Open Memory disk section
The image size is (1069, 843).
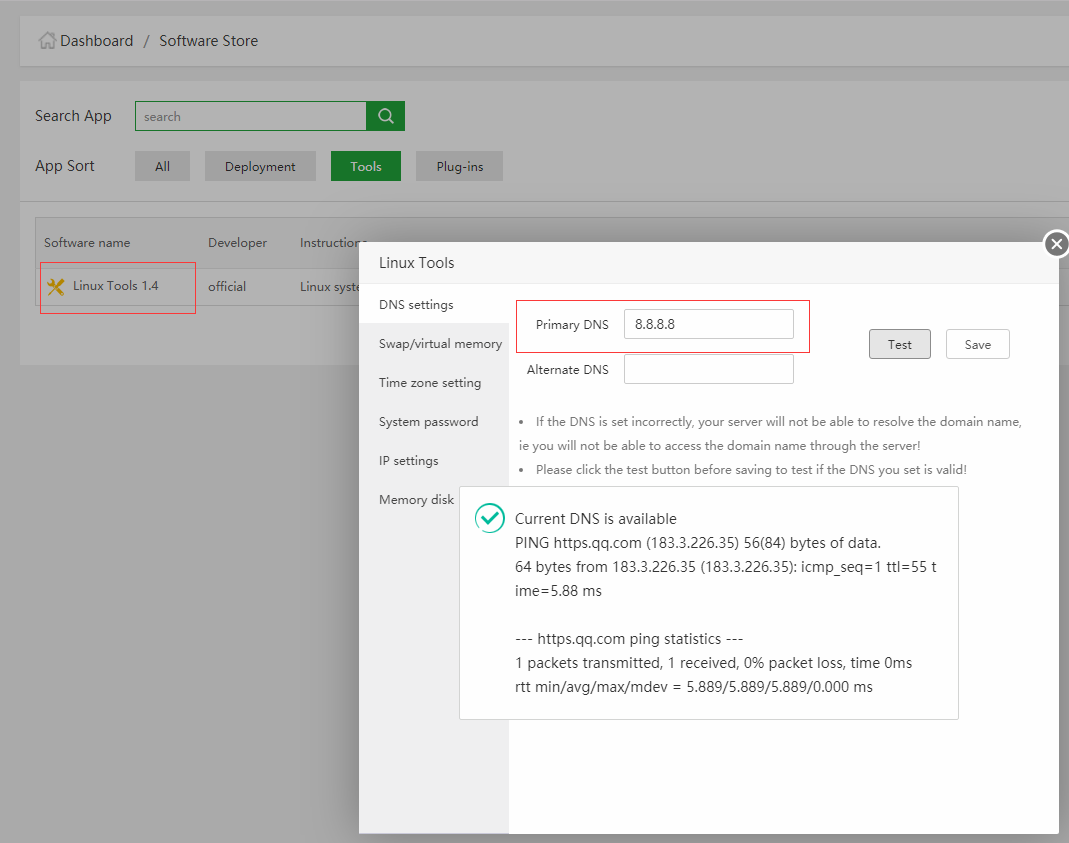(416, 500)
